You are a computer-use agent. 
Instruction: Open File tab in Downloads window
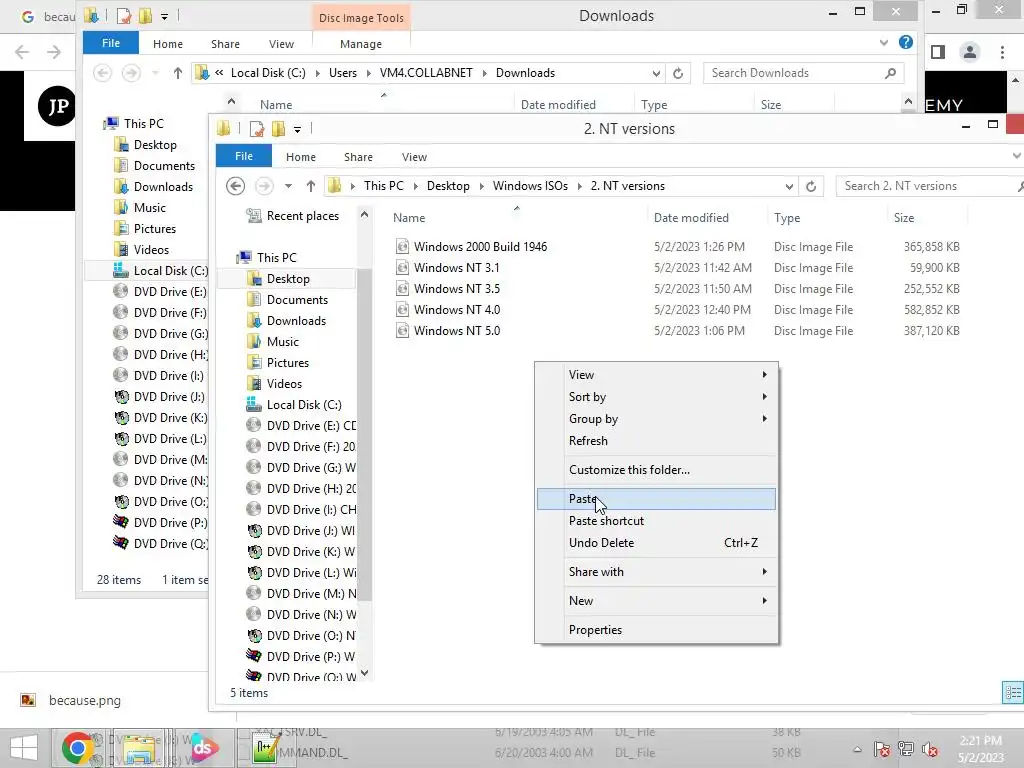pyautogui.click(x=110, y=43)
